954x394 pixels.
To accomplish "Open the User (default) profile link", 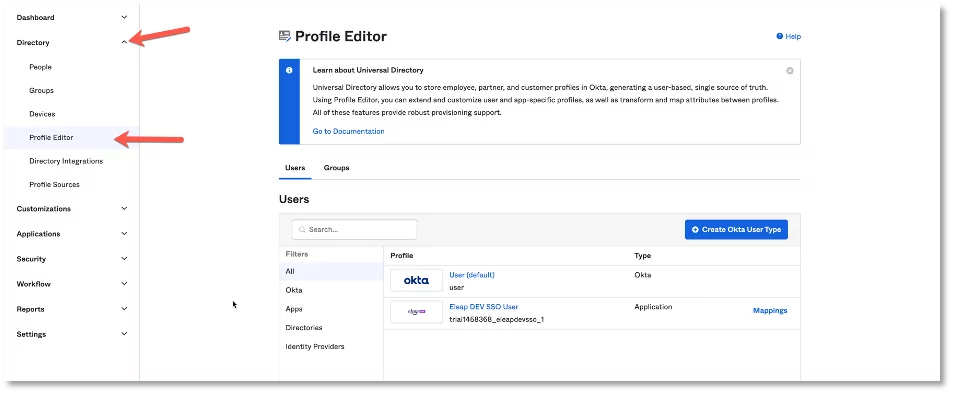I will point(472,275).
